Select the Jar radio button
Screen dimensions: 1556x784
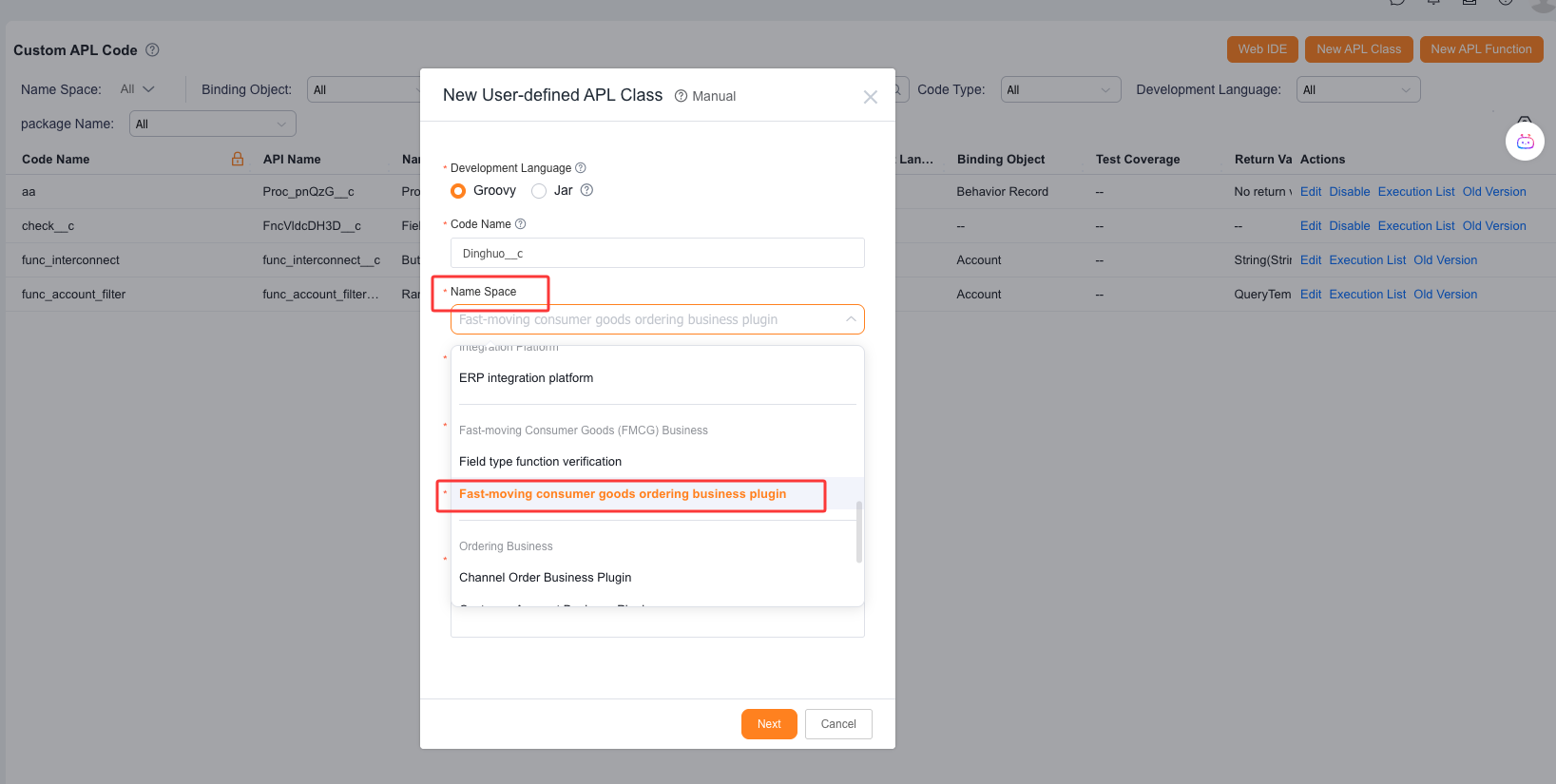[539, 191]
